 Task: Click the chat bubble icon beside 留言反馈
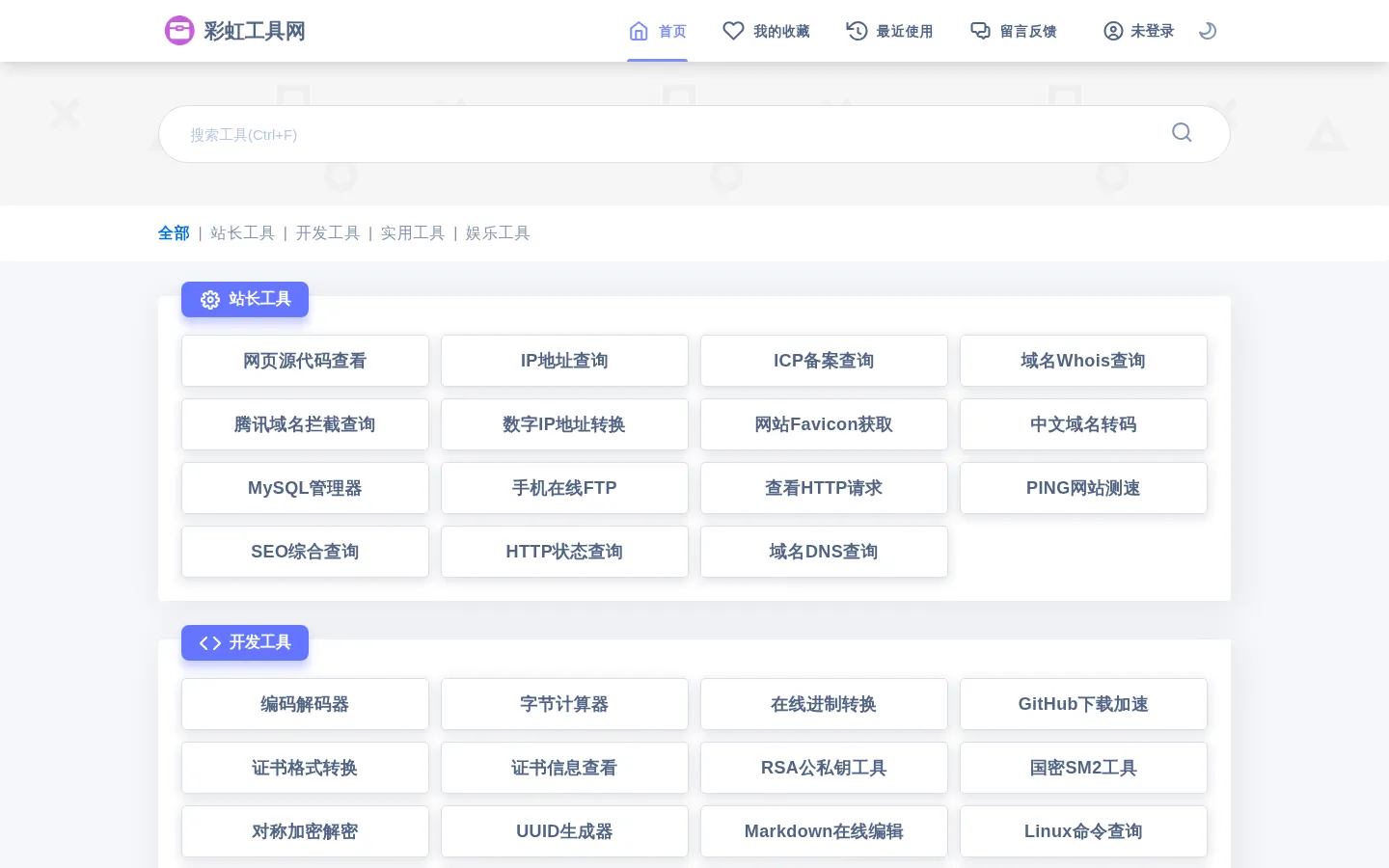click(x=980, y=31)
